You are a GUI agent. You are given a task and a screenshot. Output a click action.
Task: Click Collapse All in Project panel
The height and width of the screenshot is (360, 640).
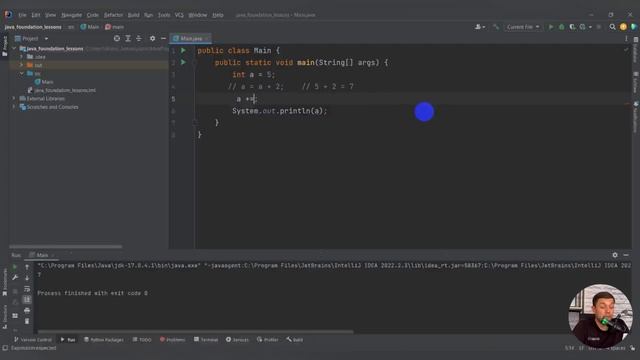point(139,38)
